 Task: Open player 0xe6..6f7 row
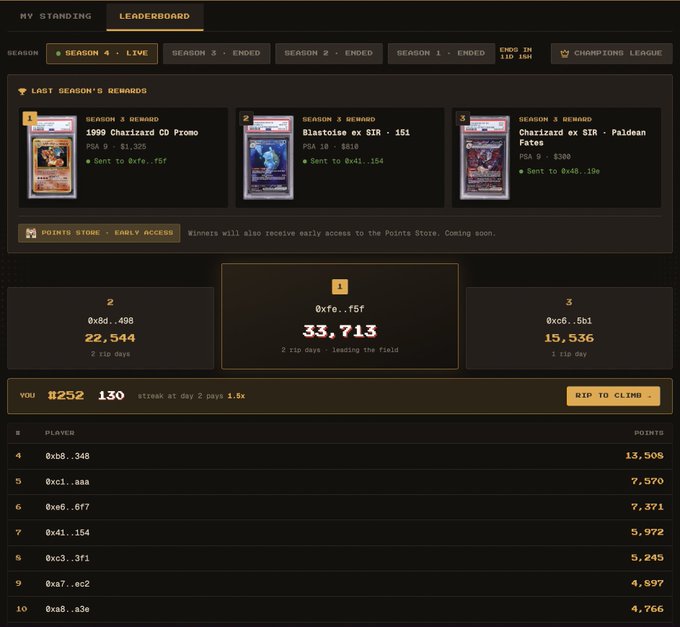(340, 507)
